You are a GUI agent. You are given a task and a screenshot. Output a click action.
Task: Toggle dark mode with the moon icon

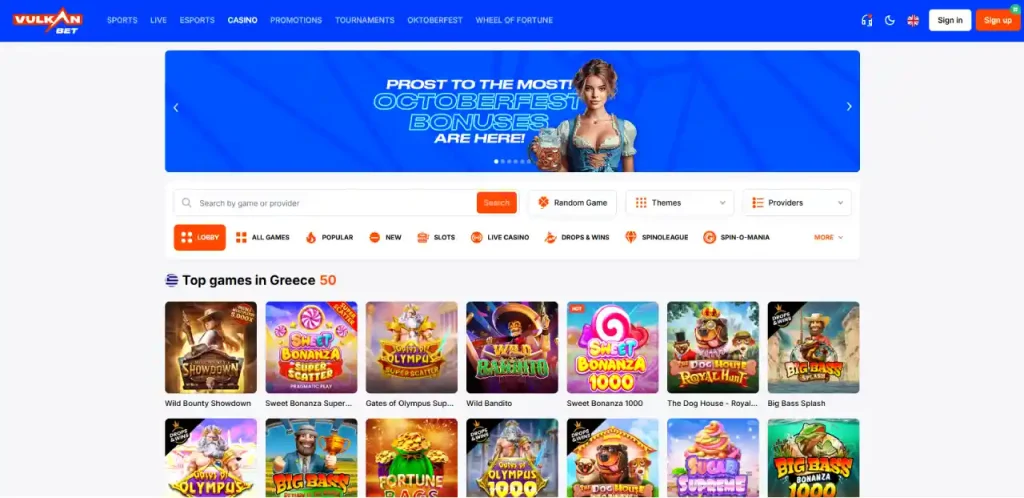pyautogui.click(x=889, y=20)
